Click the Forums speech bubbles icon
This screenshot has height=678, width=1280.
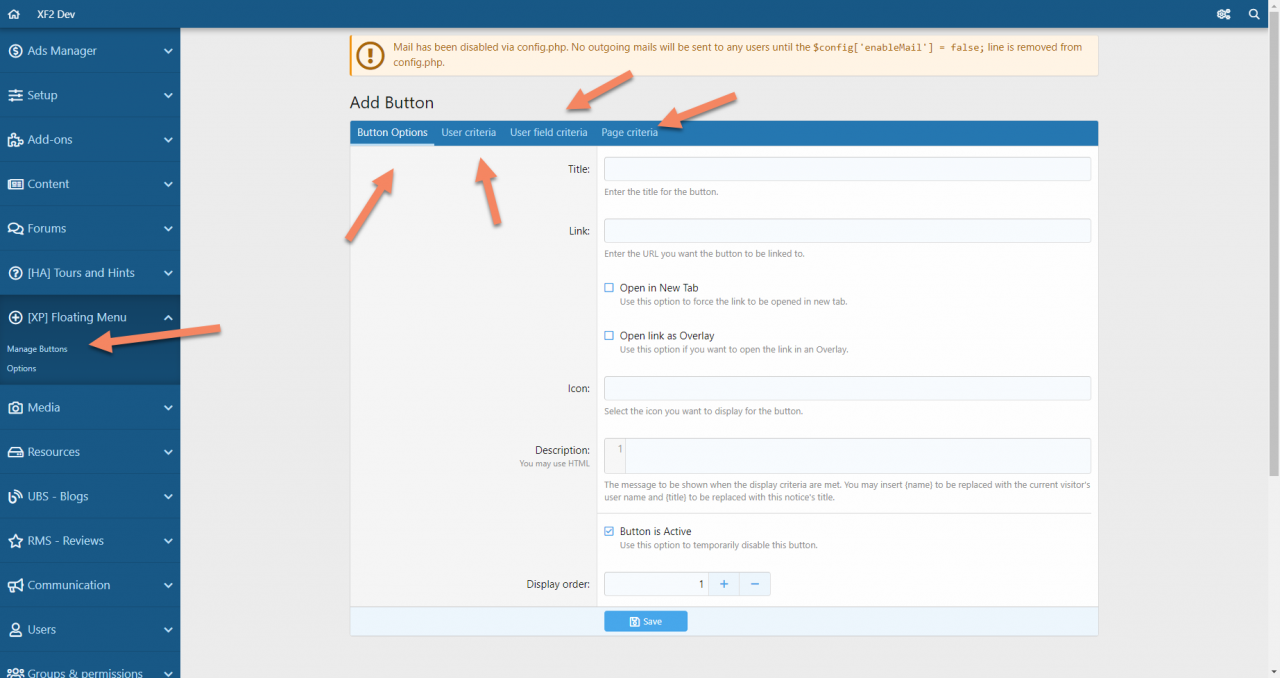(16, 229)
